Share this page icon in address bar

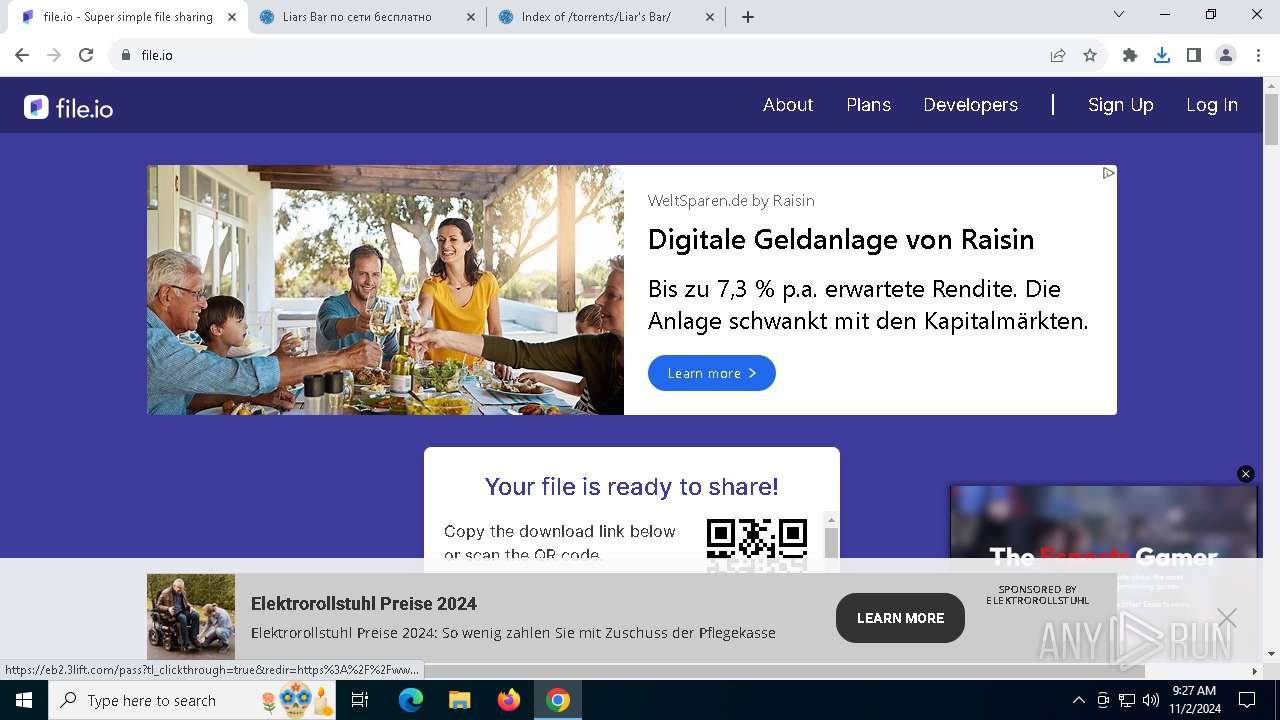(x=1058, y=55)
